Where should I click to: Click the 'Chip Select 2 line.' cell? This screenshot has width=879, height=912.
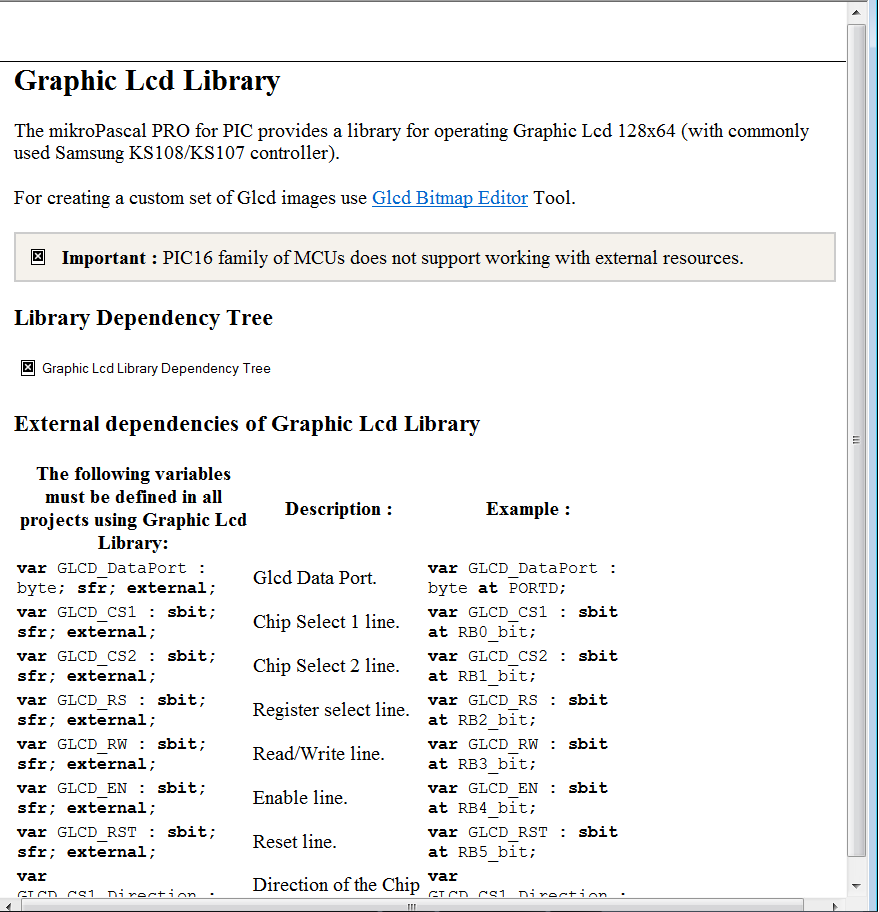coord(326,666)
